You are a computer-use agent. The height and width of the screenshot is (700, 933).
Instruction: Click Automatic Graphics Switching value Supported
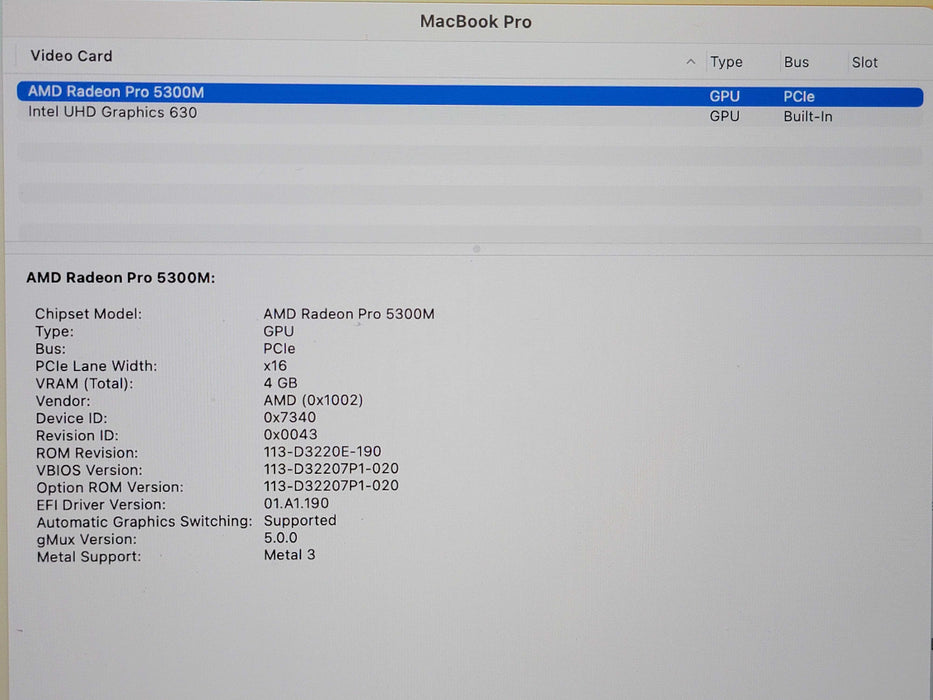click(300, 520)
